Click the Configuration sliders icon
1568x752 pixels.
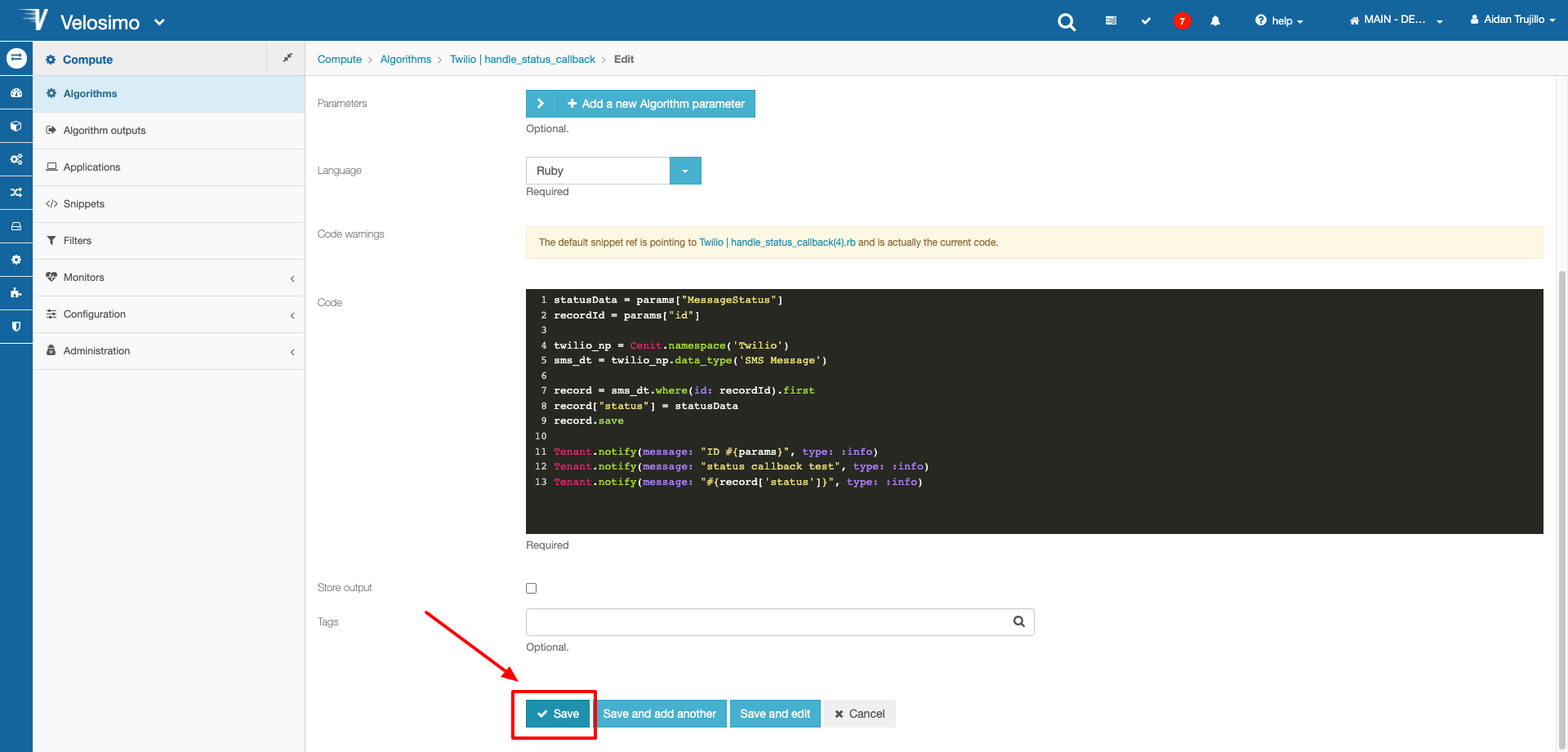[51, 314]
